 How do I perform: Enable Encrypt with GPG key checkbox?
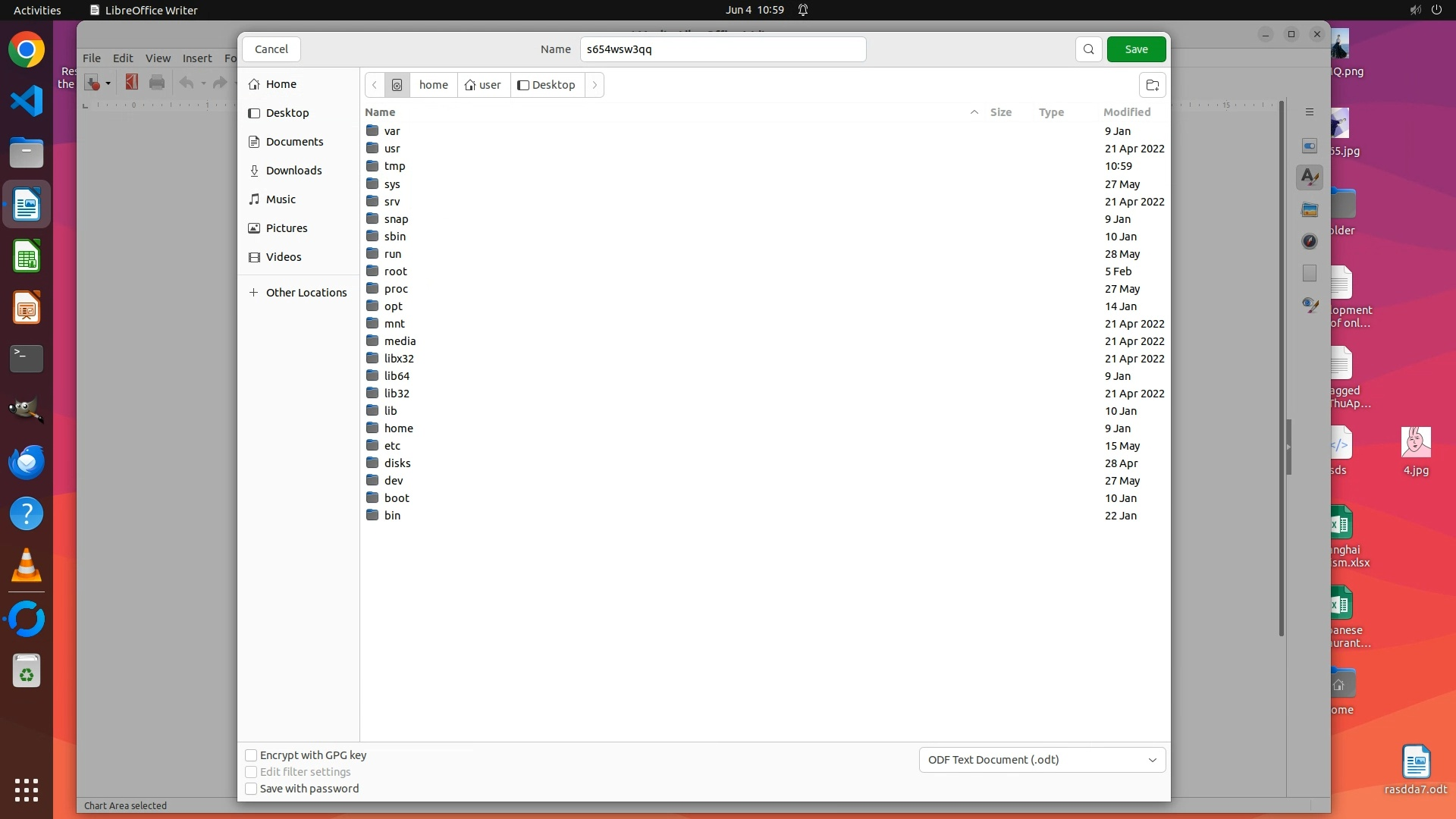[251, 755]
